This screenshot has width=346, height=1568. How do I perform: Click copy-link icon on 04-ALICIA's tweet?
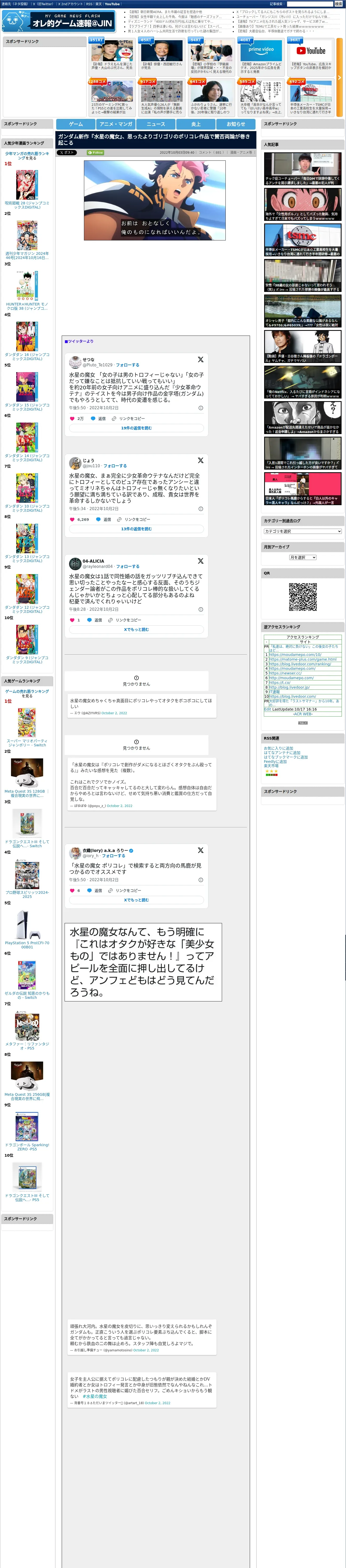pos(110,620)
